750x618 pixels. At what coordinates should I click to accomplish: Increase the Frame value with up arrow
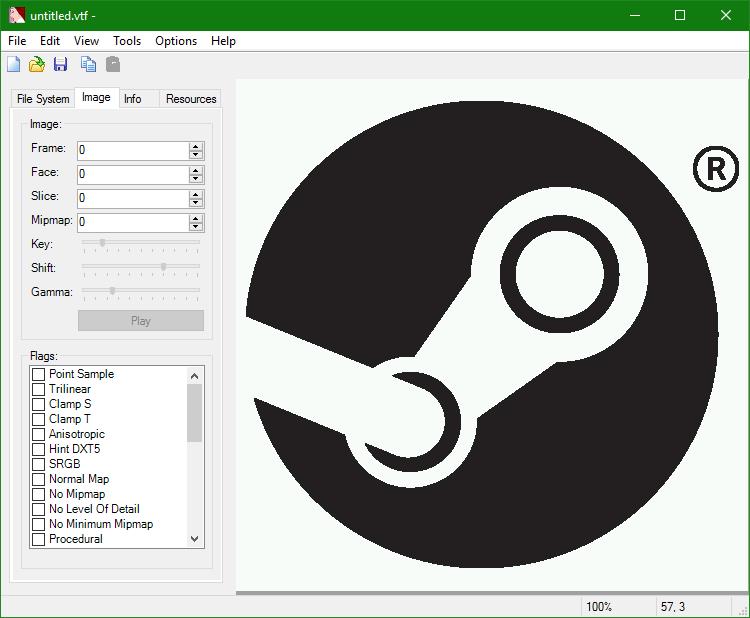click(196, 146)
